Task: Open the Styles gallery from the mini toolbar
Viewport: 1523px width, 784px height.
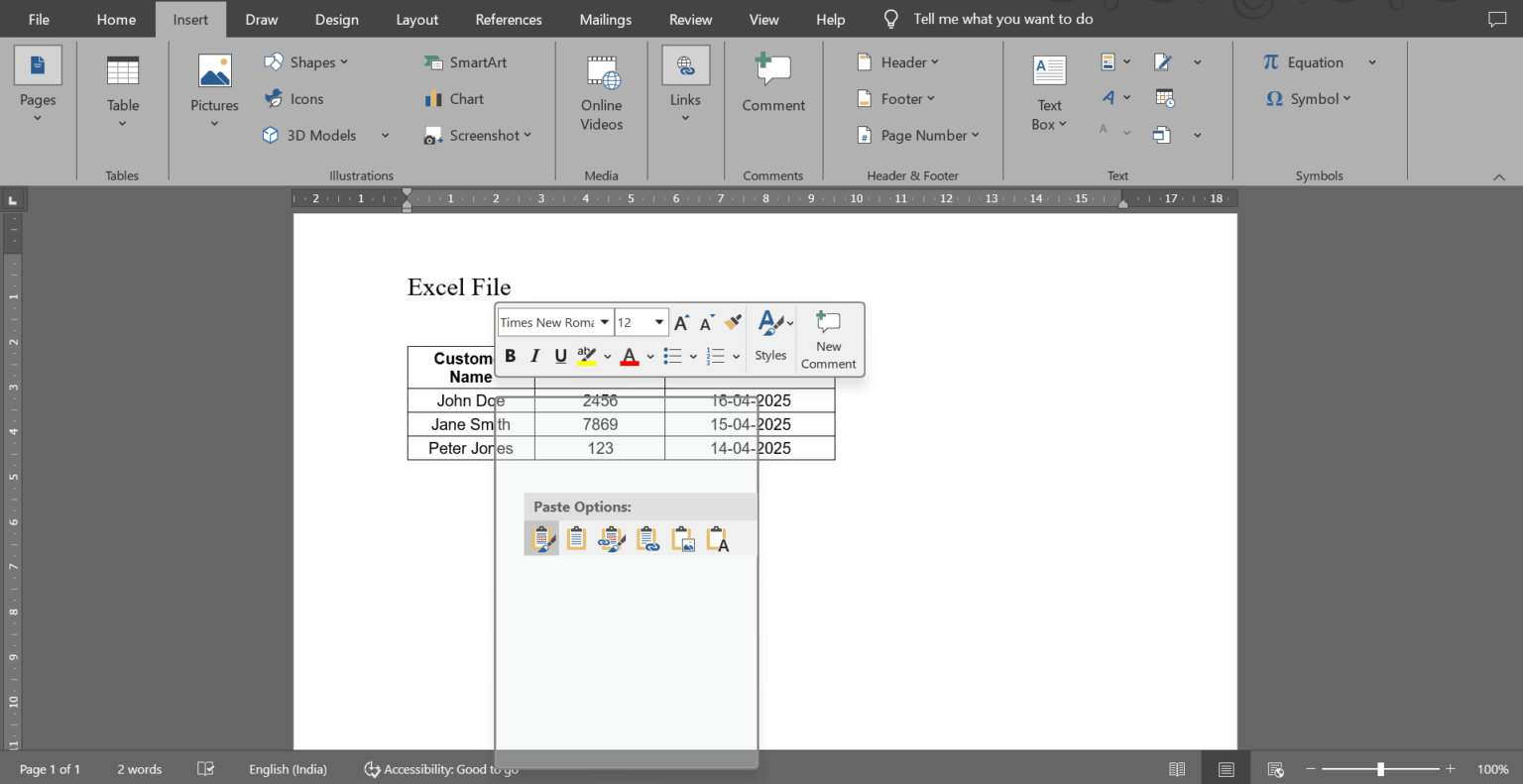Action: [771, 339]
